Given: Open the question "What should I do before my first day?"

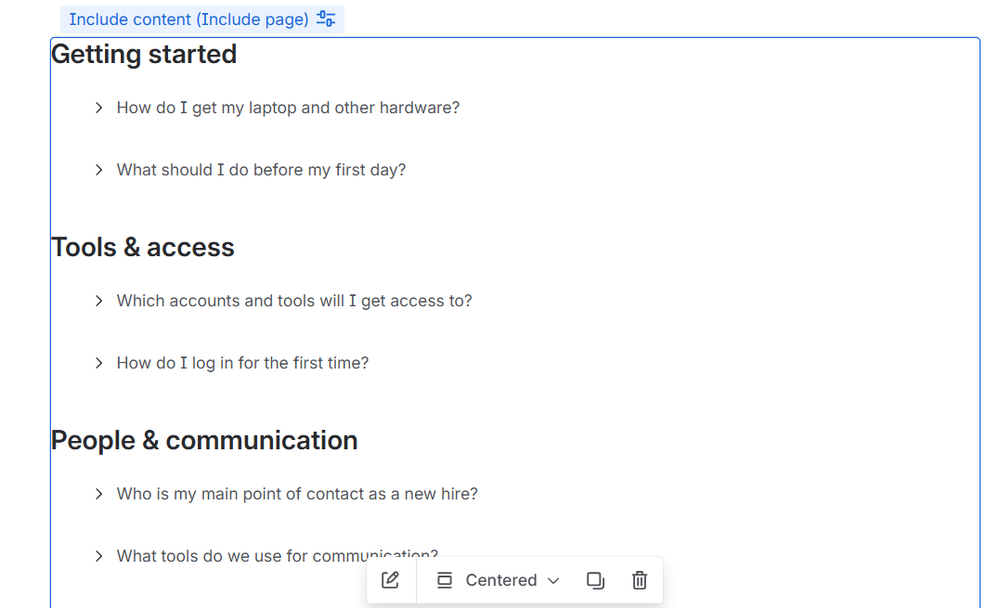Looking at the screenshot, I should coord(261,169).
